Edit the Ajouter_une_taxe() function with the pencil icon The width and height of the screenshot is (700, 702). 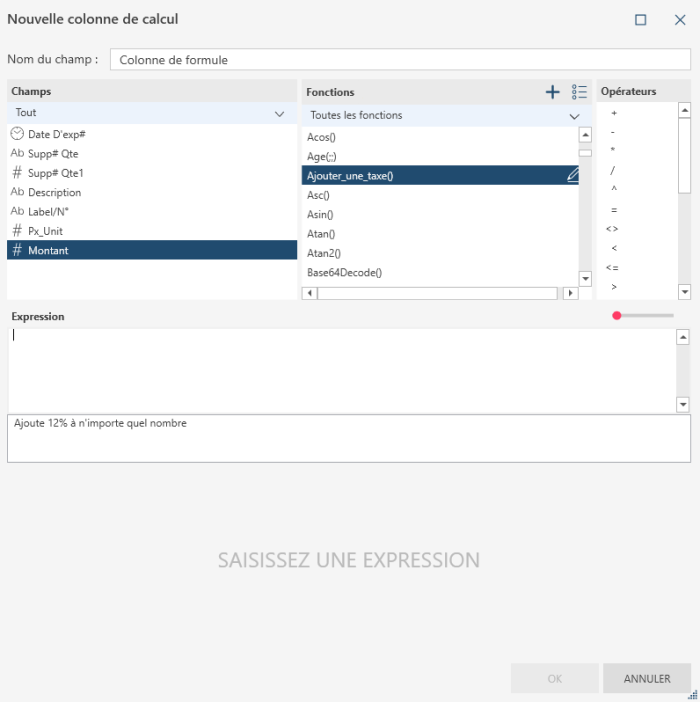[572, 175]
